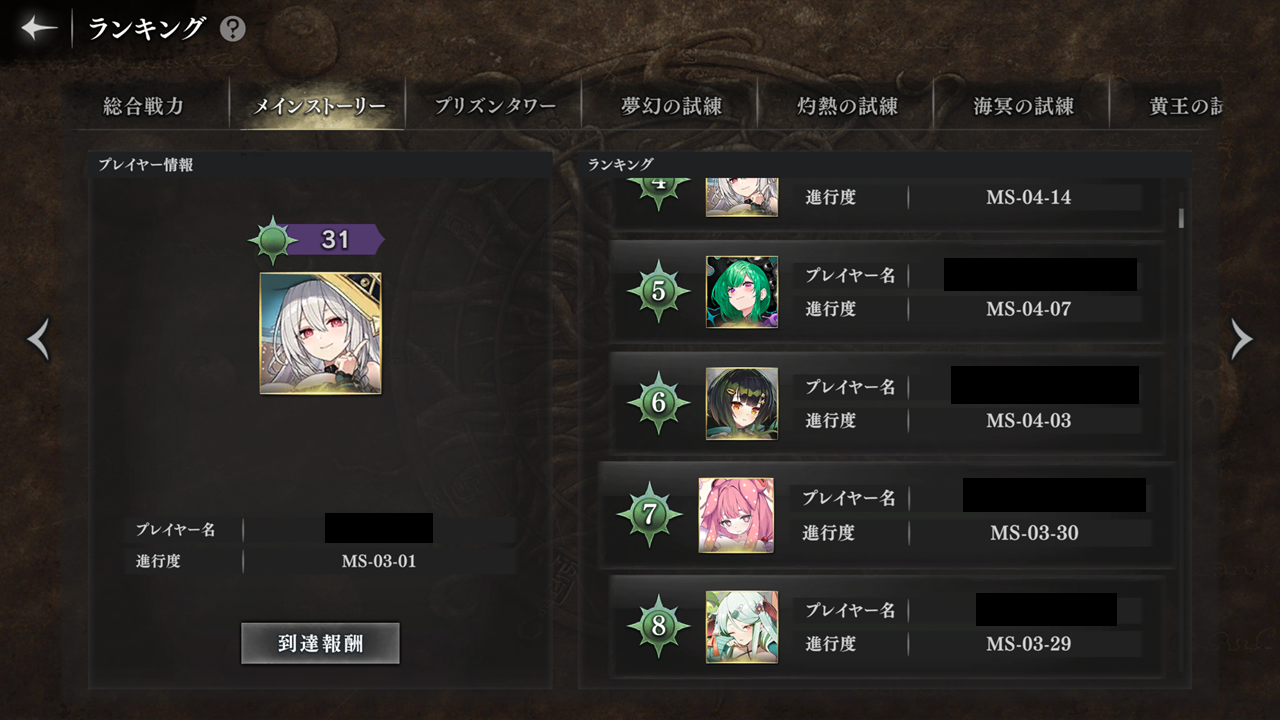The height and width of the screenshot is (720, 1280).
Task: Select the rank 5 green star badge
Action: tap(658, 291)
